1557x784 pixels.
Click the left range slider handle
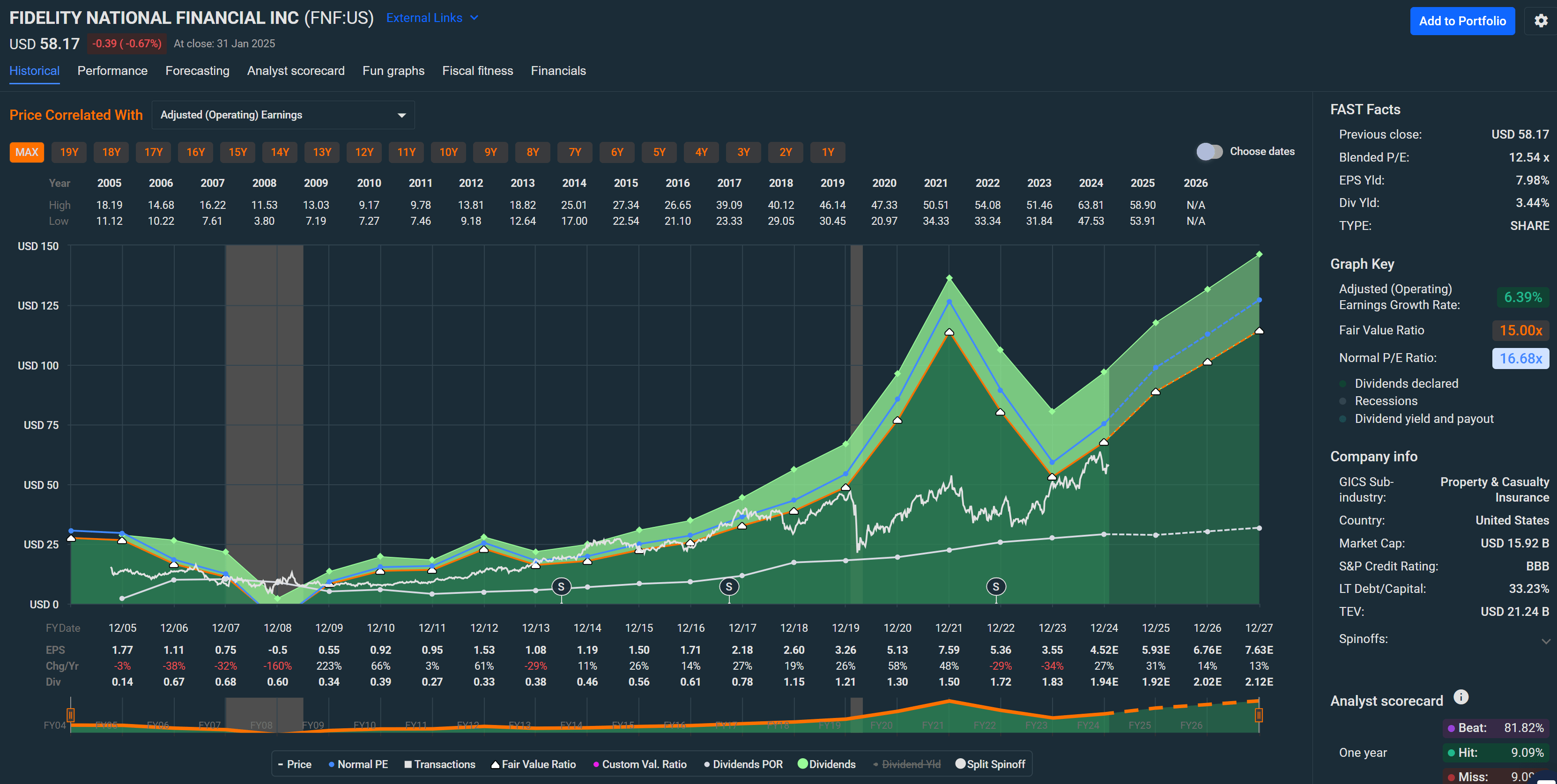71,715
